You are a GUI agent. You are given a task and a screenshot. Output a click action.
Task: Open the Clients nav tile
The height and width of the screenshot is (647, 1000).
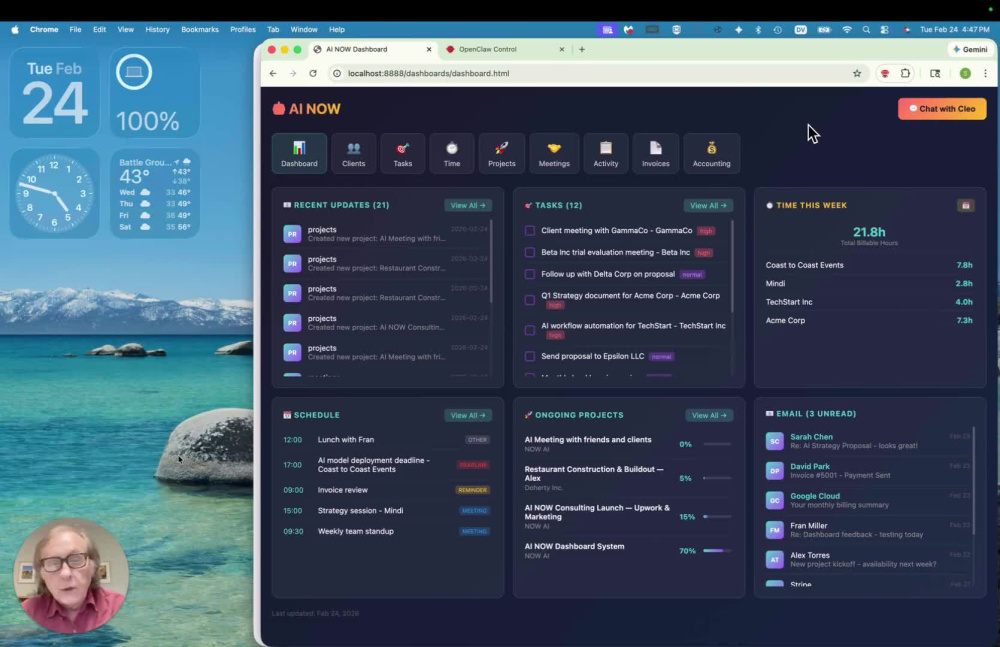point(353,153)
